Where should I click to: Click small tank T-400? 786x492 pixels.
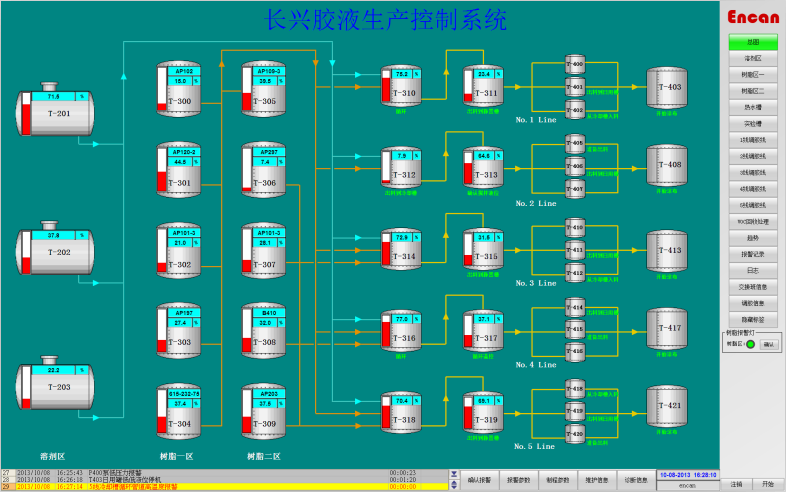point(575,64)
